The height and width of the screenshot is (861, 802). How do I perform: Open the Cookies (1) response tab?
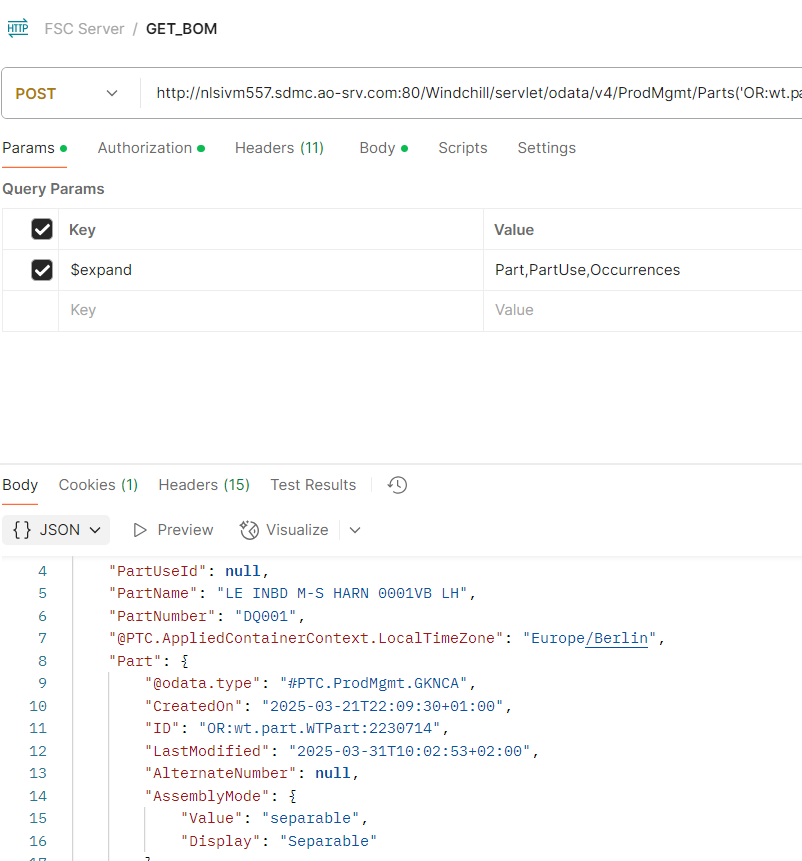click(x=97, y=484)
